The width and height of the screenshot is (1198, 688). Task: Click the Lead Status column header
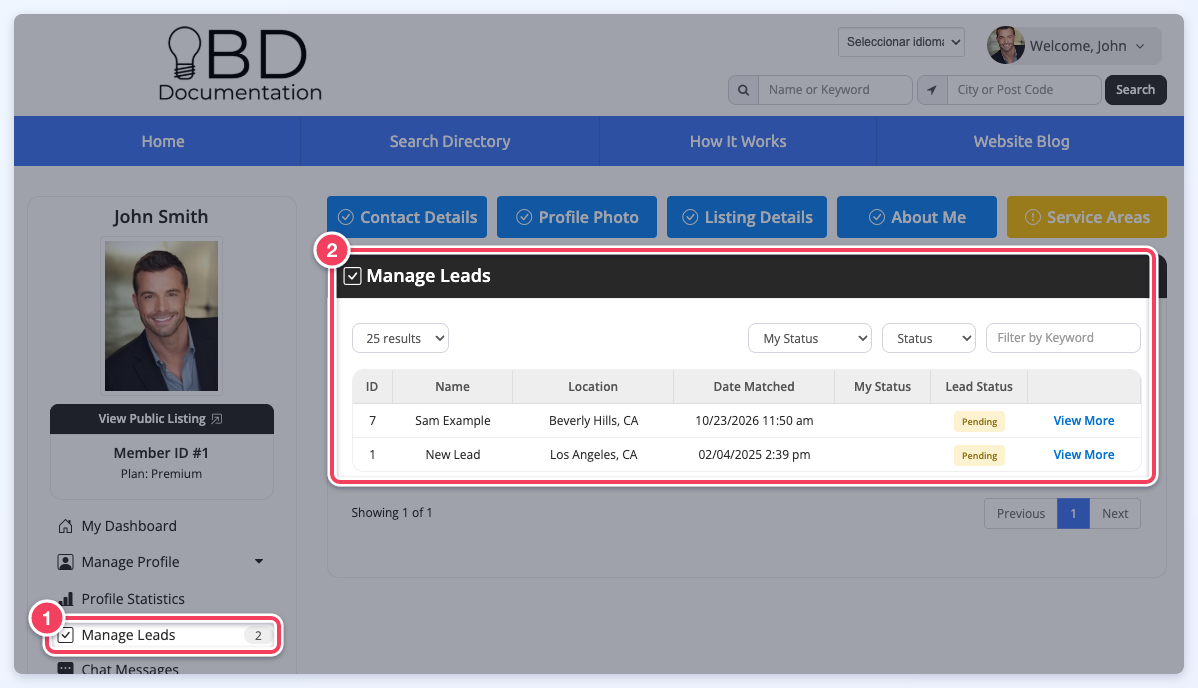[x=979, y=387]
